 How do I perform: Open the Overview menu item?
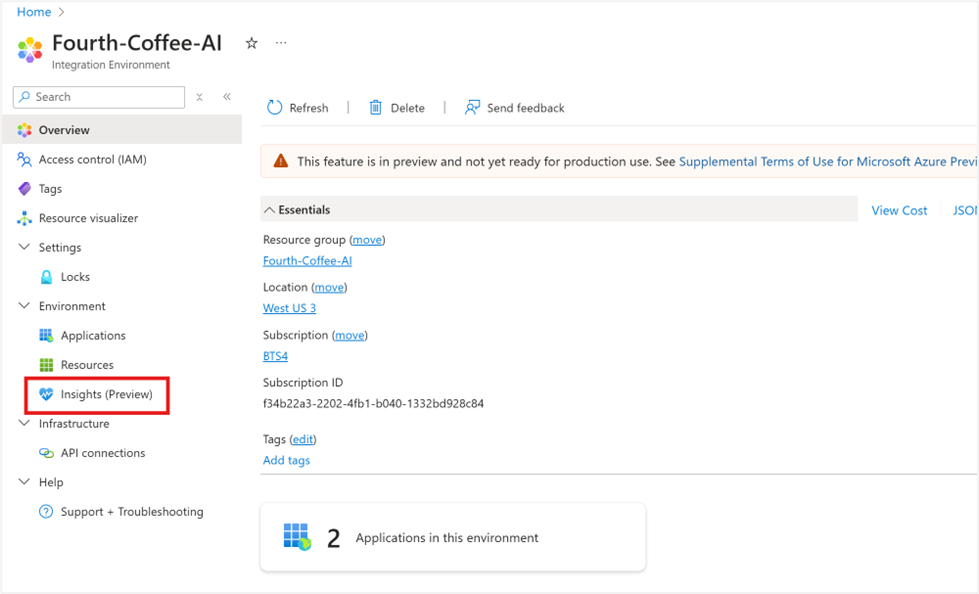pos(122,130)
